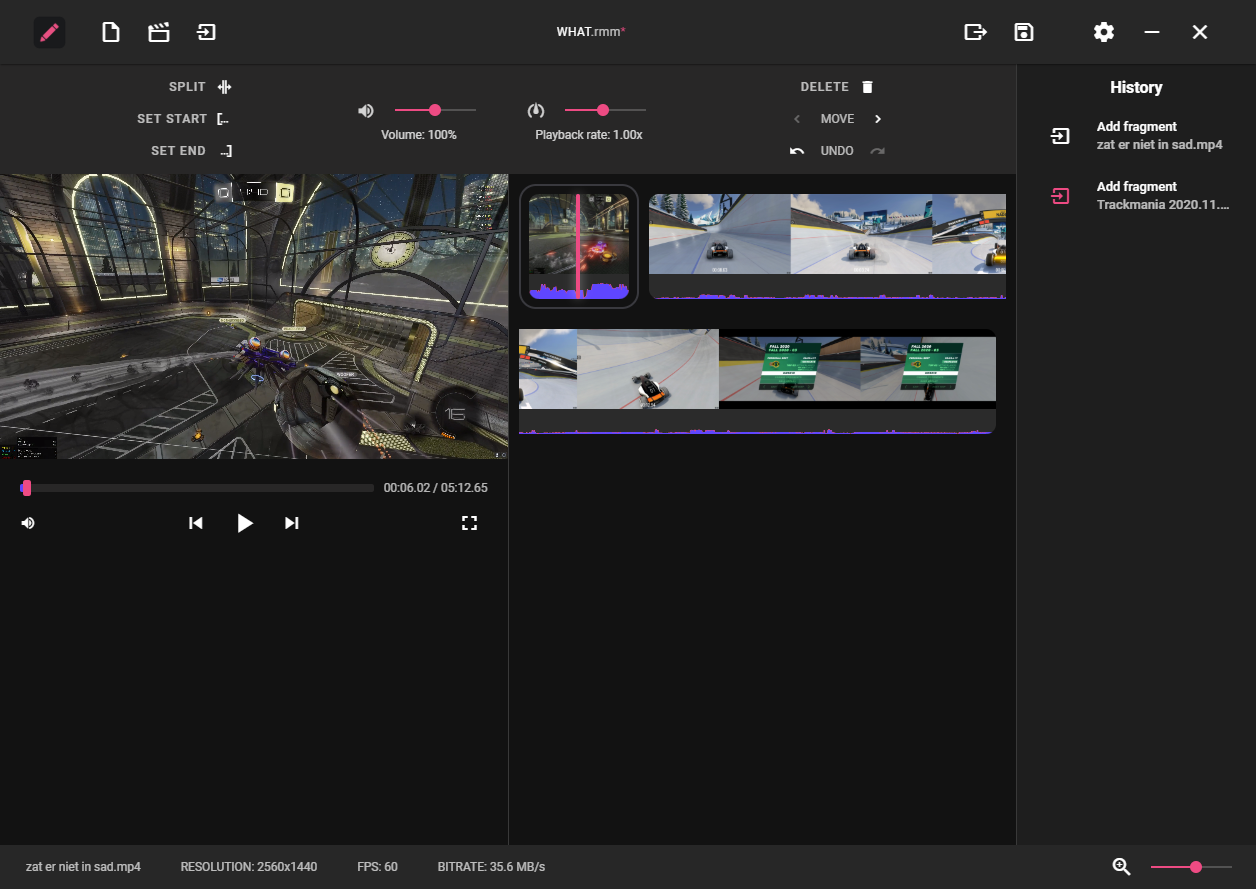Click the pink playhead marker in timeline
The height and width of the screenshot is (889, 1256).
tap(577, 246)
